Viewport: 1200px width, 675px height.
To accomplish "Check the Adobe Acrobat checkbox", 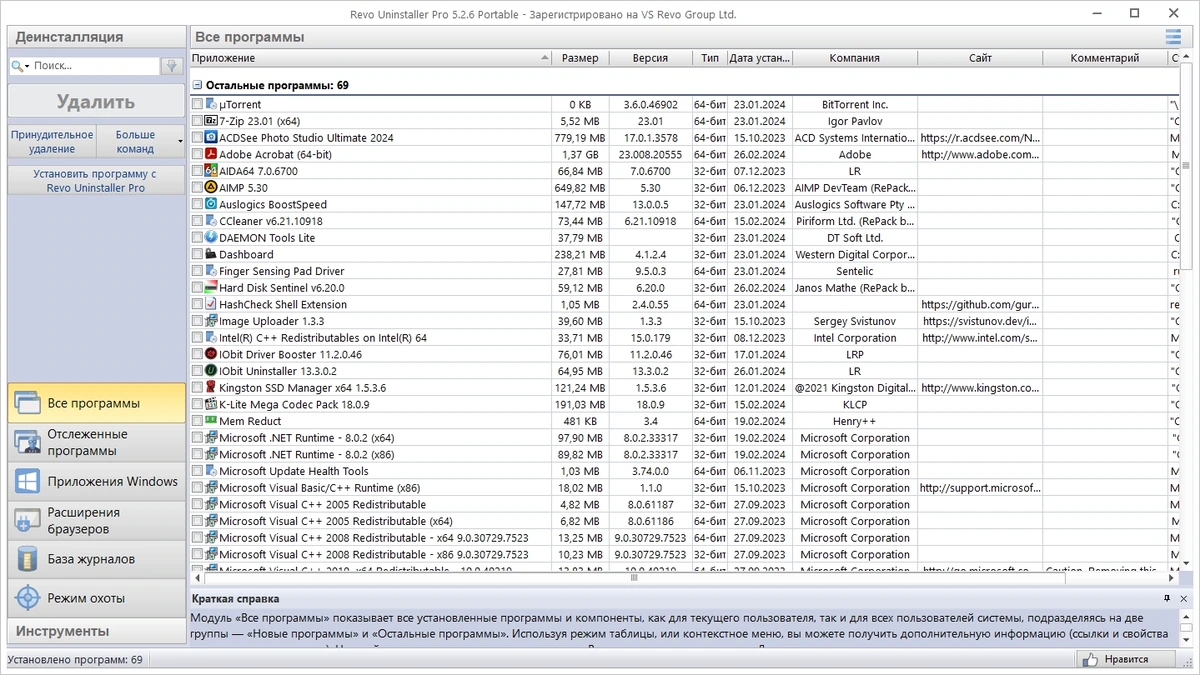I will click(x=197, y=154).
